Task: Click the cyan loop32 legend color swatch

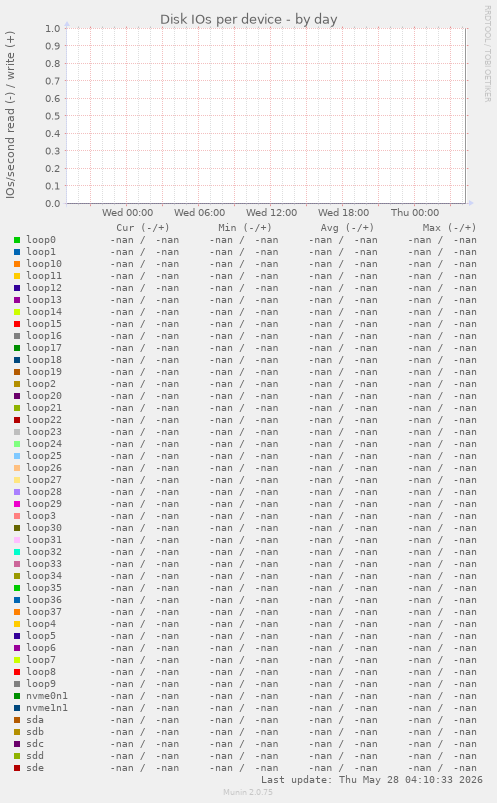Action: pyautogui.click(x=17, y=552)
